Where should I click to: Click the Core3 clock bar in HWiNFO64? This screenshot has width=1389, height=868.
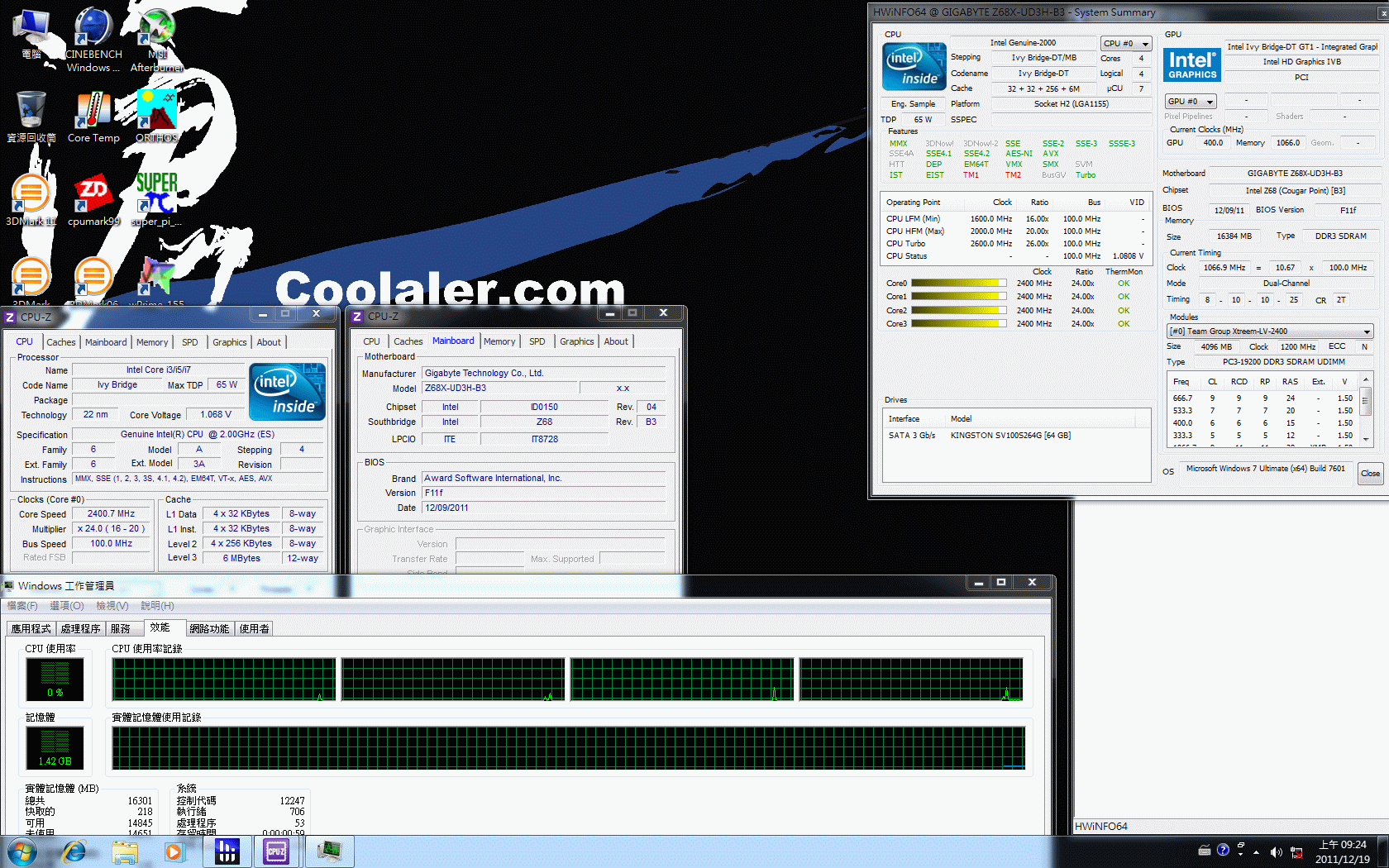(x=958, y=324)
